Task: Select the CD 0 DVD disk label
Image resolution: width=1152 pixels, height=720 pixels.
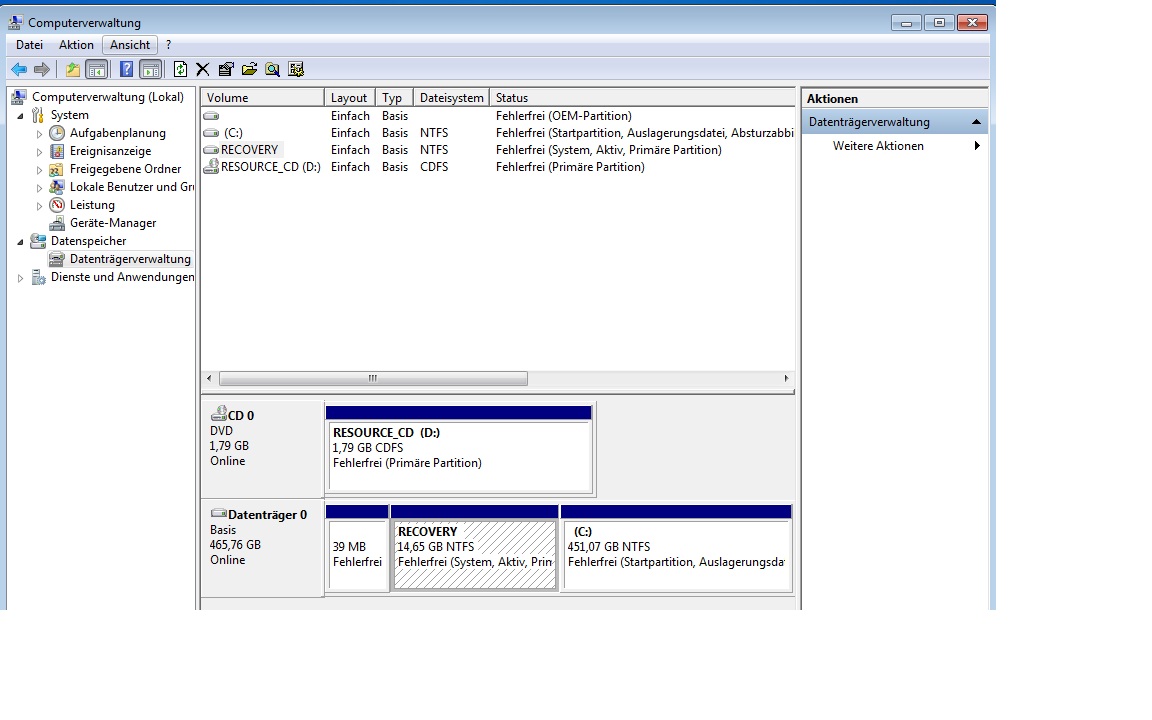Action: point(262,449)
